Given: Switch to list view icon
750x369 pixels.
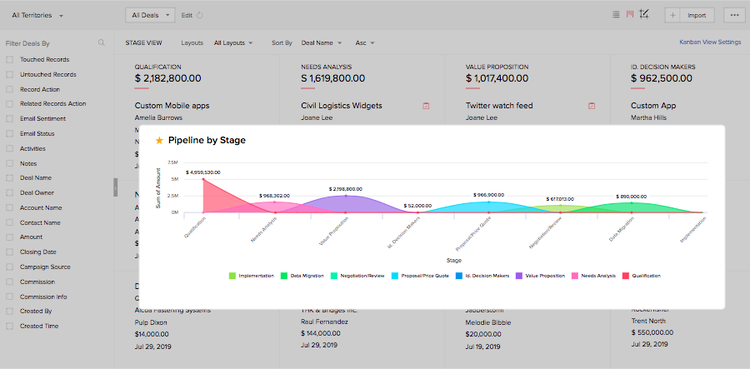Looking at the screenshot, I should point(616,15).
